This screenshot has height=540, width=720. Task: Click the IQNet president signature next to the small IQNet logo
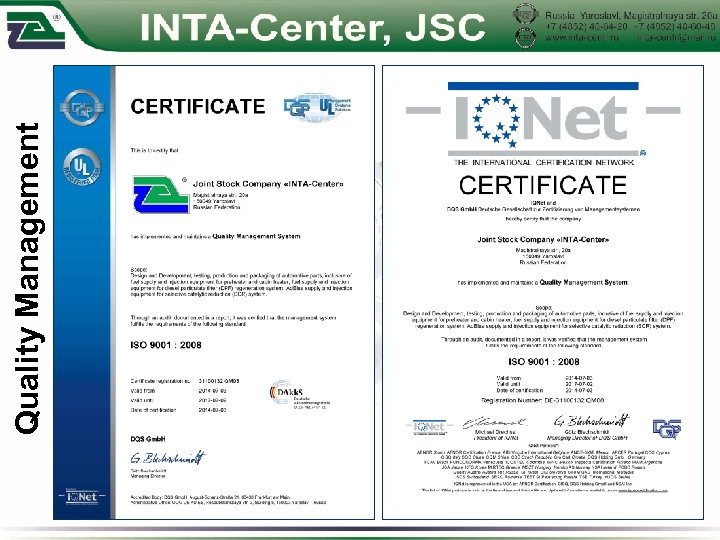point(495,422)
